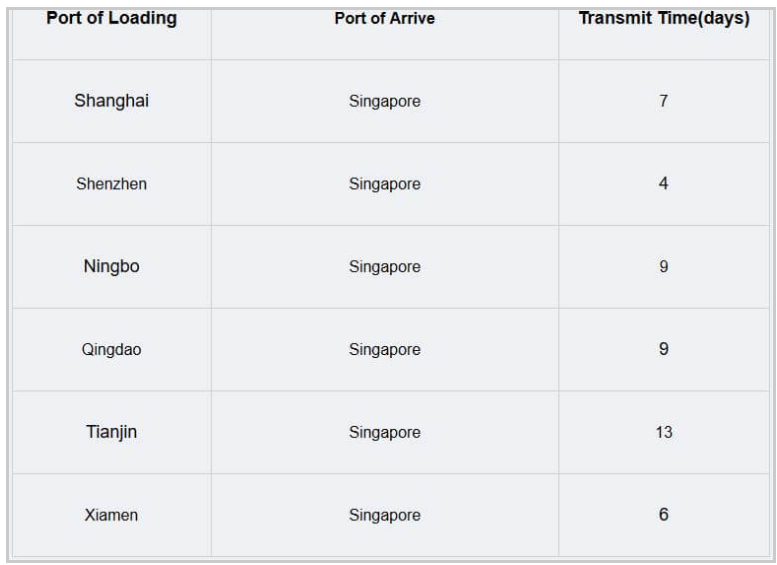The width and height of the screenshot is (777, 565).
Task: Select the Ningbo cell
Action: coord(111,267)
